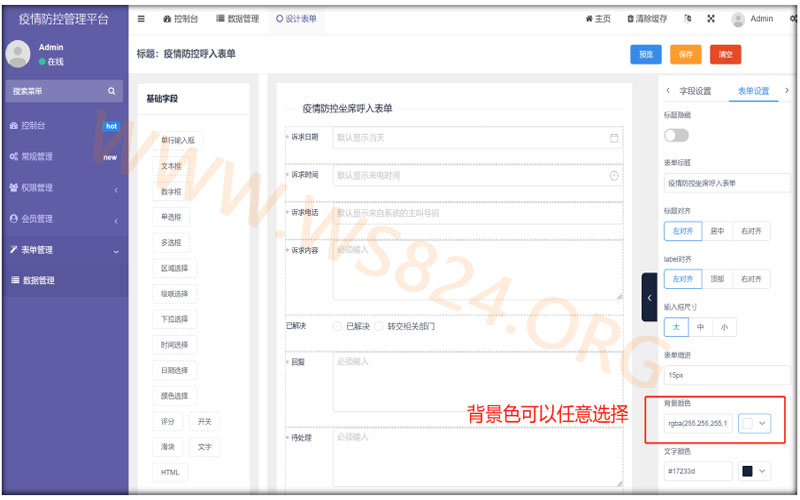Screen dimensions: 800x500
Task: Open the 控制台 top tab
Action: coord(181,19)
